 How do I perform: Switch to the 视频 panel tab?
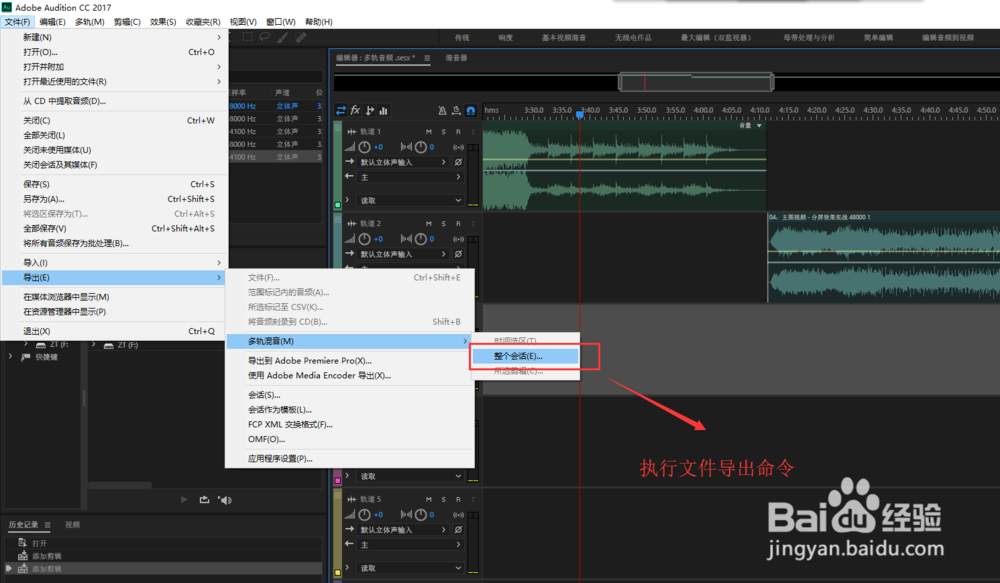pos(72,525)
